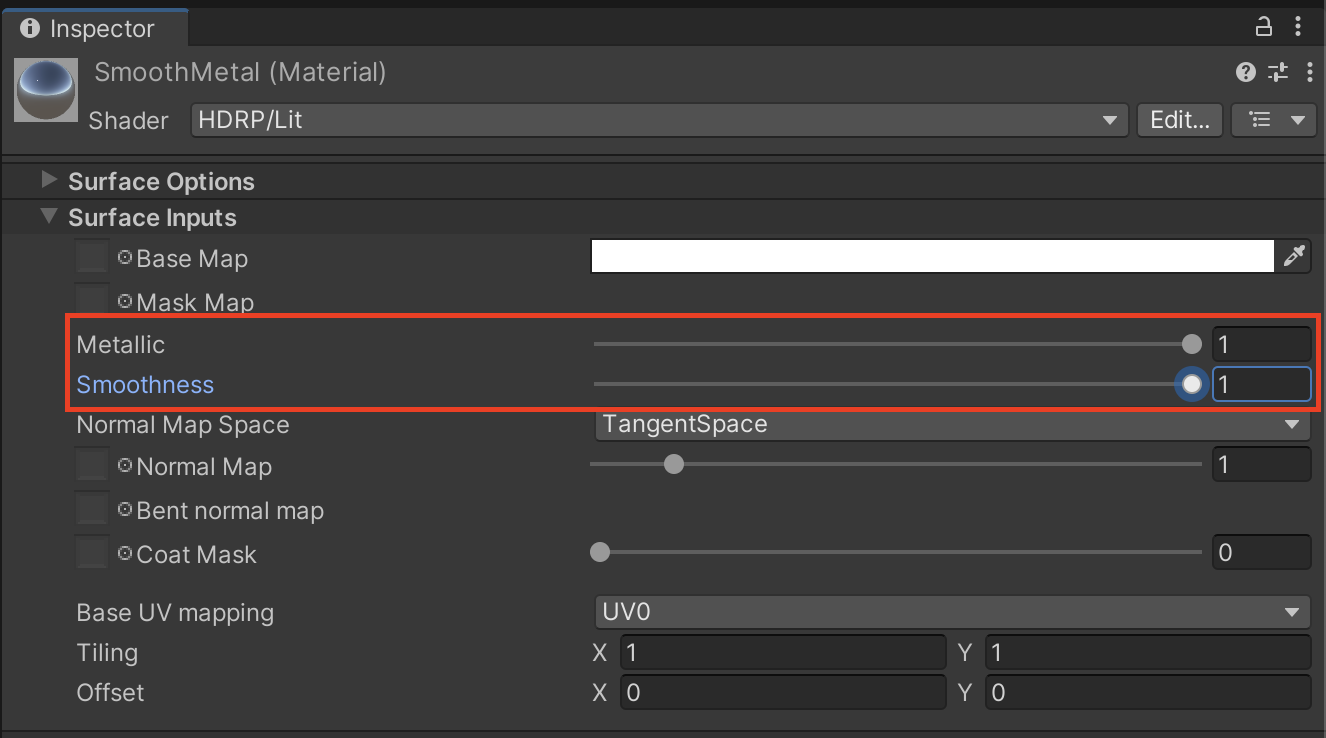
Task: Click the Edit... shader button
Action: point(1180,120)
